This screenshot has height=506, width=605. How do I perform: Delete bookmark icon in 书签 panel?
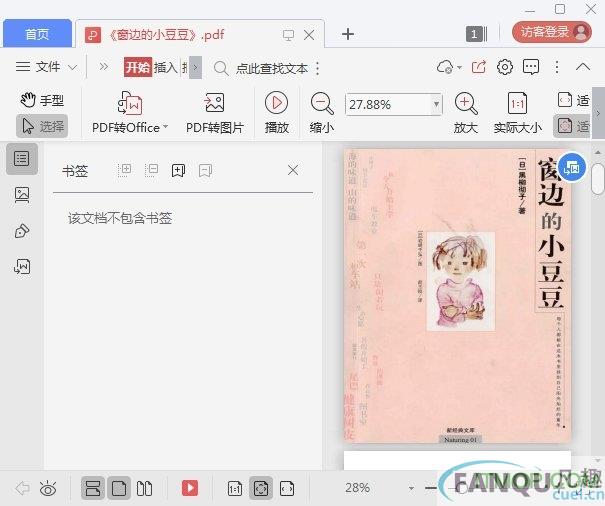(205, 170)
